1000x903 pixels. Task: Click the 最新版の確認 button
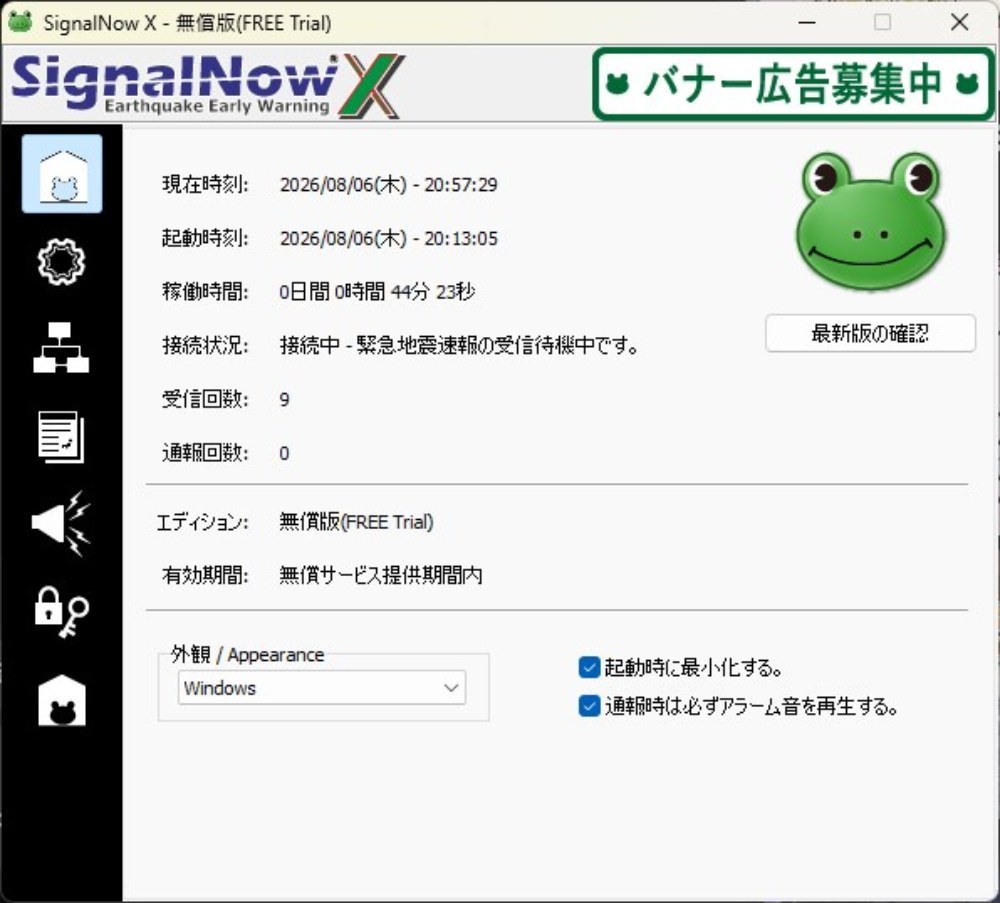tap(871, 333)
